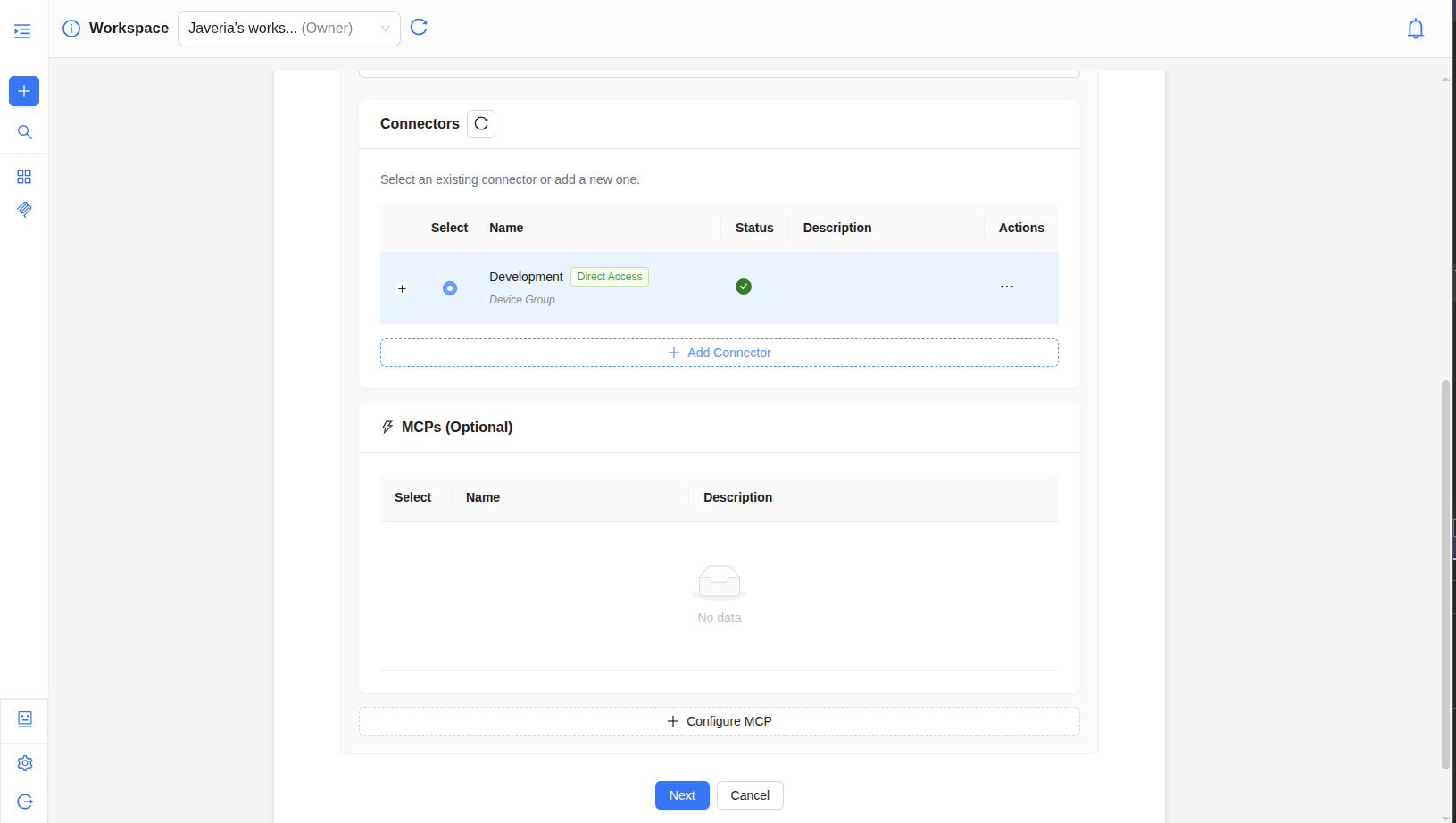Open search from the sidebar magnifier icon

pyautogui.click(x=24, y=132)
